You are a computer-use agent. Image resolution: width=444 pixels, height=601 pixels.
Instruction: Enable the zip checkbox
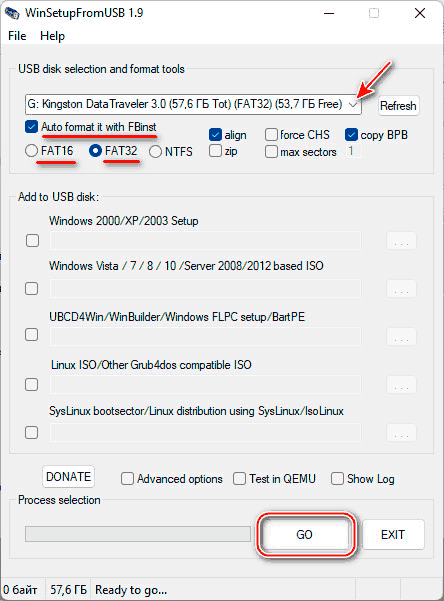pos(215,151)
